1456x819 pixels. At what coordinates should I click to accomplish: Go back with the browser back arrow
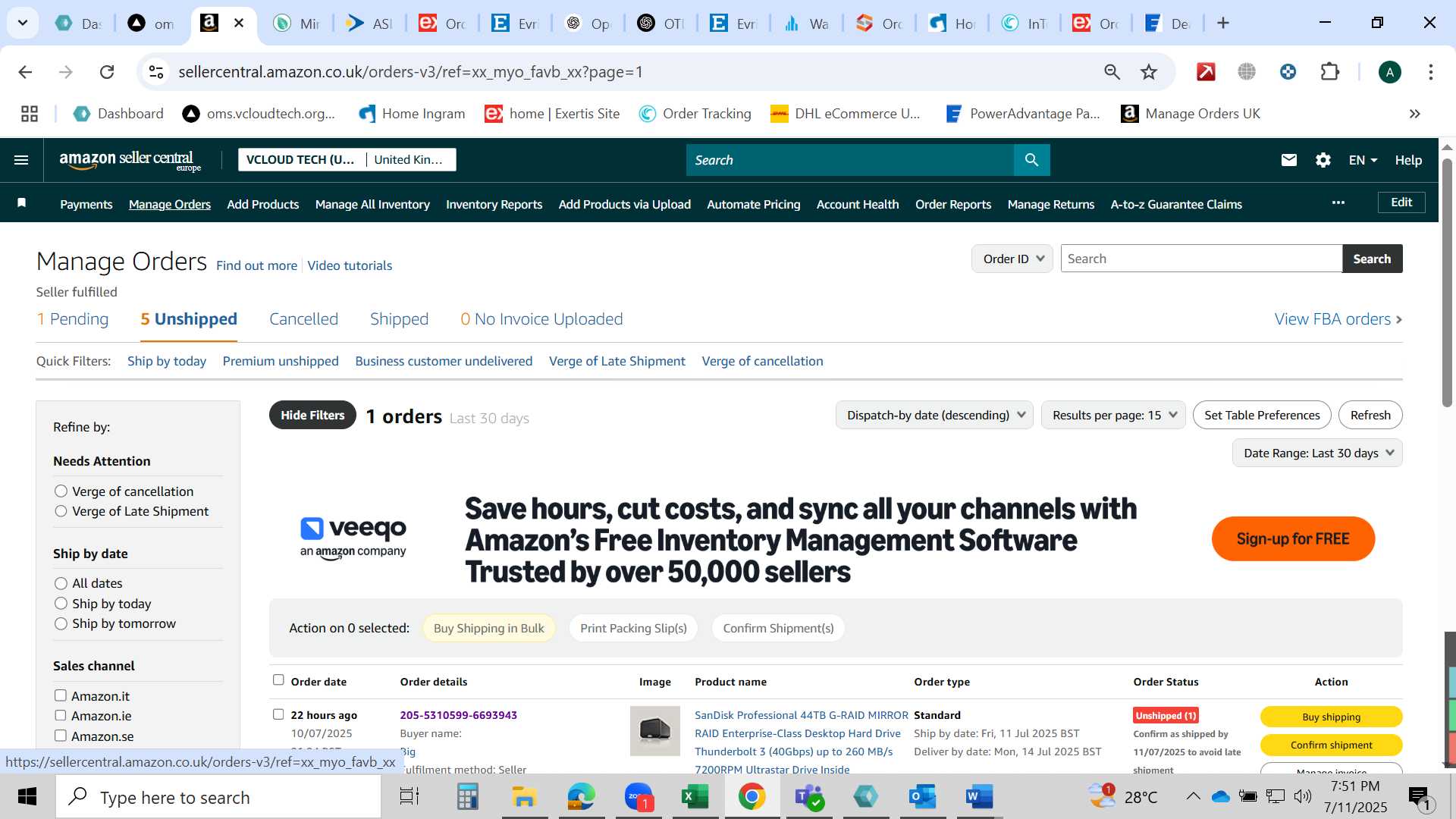25,72
